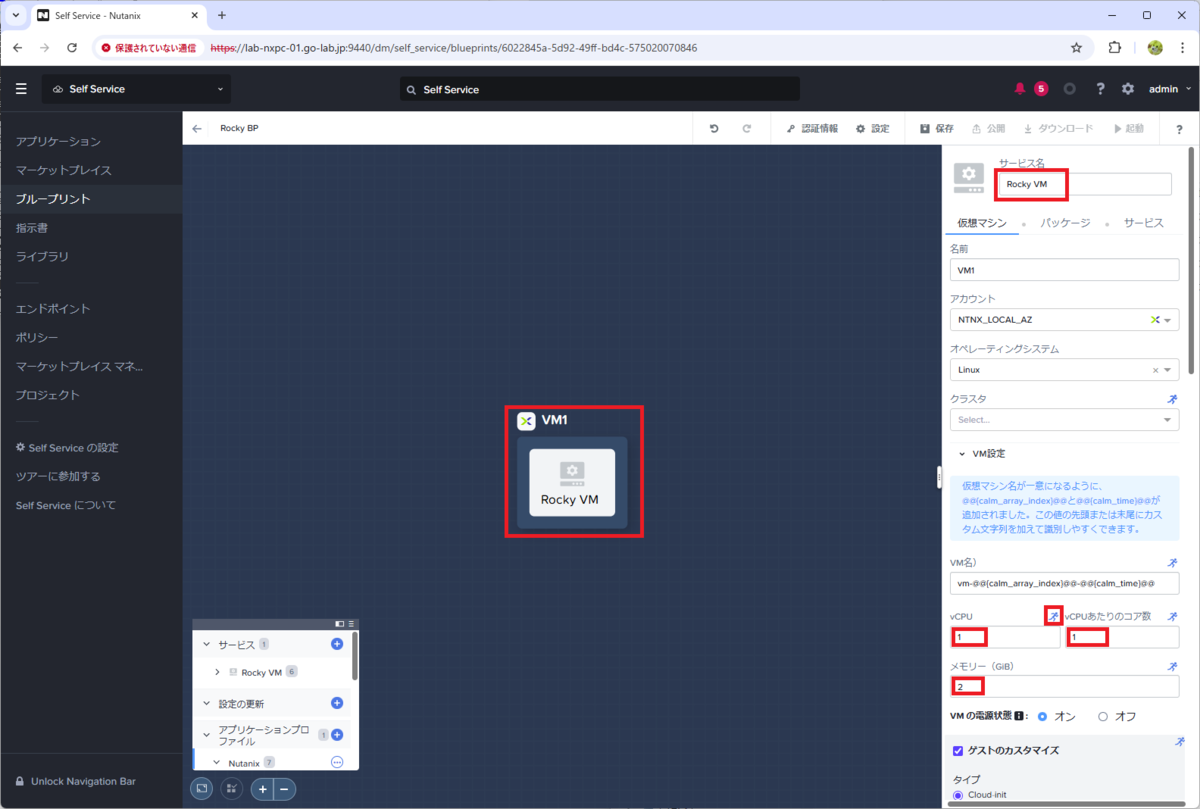Click the fit-to-screen canvas icon

tap(202, 789)
